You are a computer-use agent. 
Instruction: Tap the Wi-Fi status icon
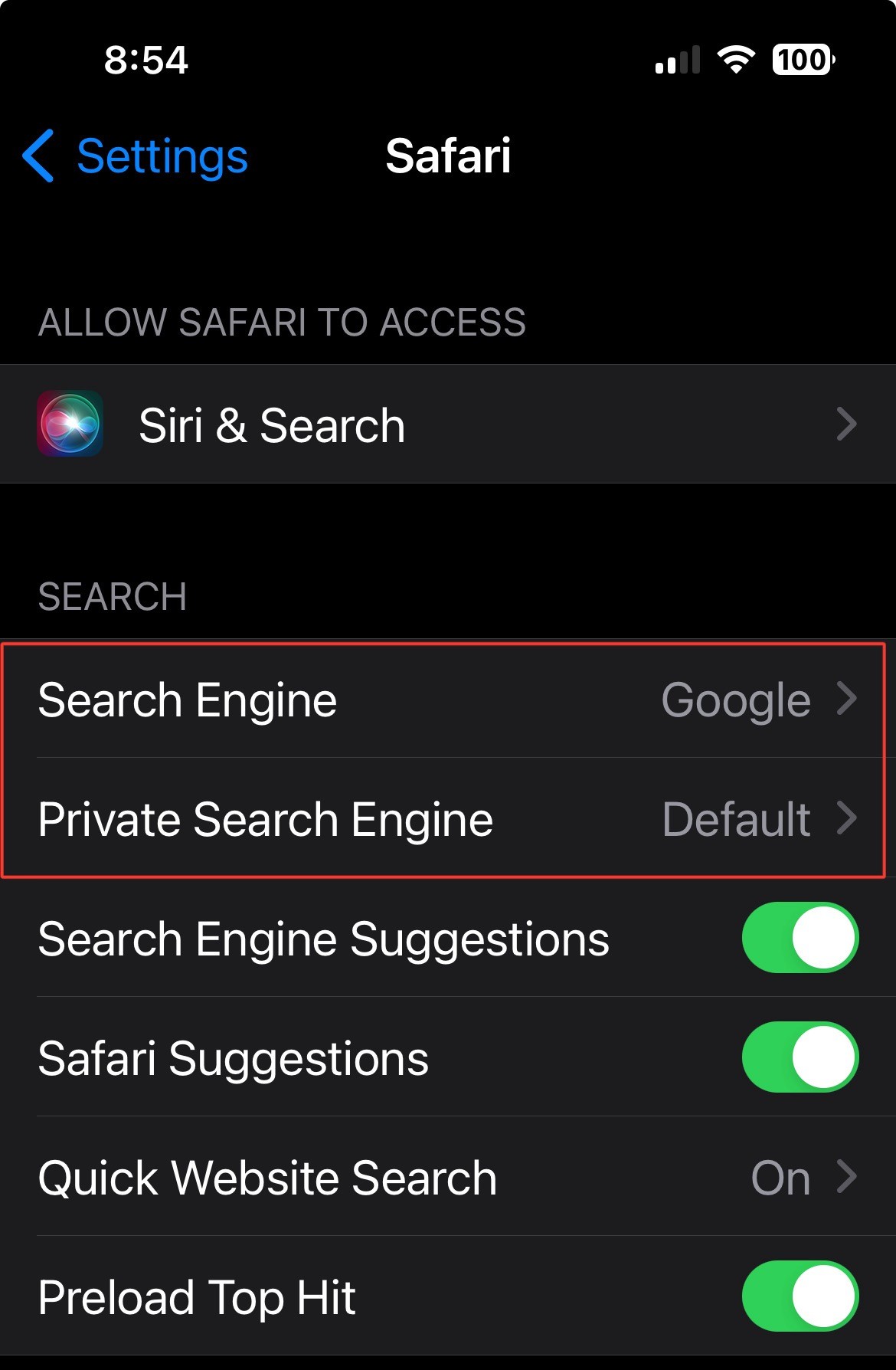click(x=736, y=60)
